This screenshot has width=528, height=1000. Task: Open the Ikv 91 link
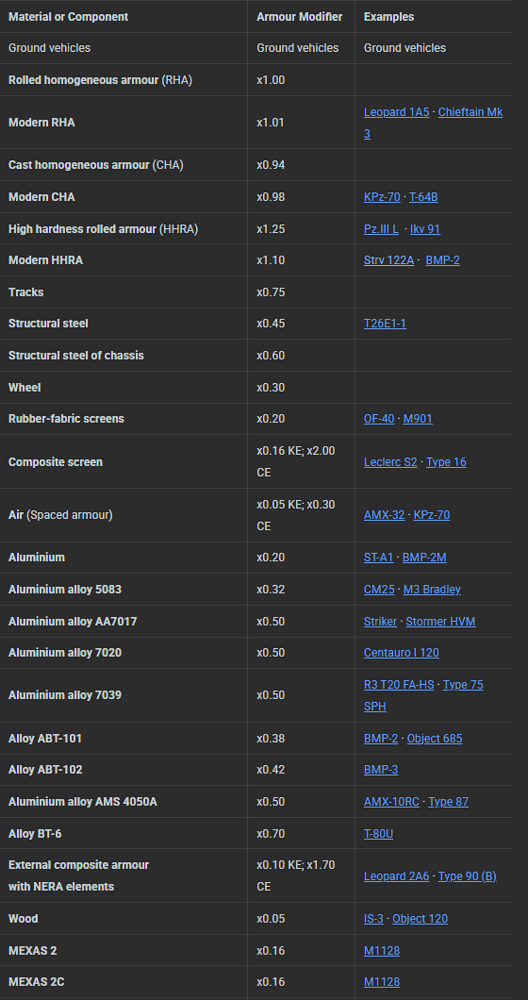click(x=425, y=229)
